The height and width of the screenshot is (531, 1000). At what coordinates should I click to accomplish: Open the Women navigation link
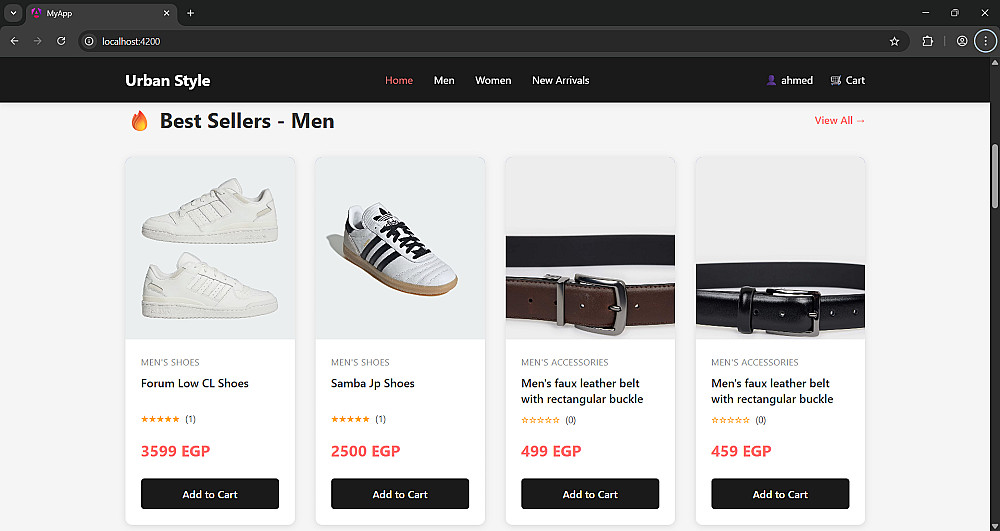(x=493, y=81)
